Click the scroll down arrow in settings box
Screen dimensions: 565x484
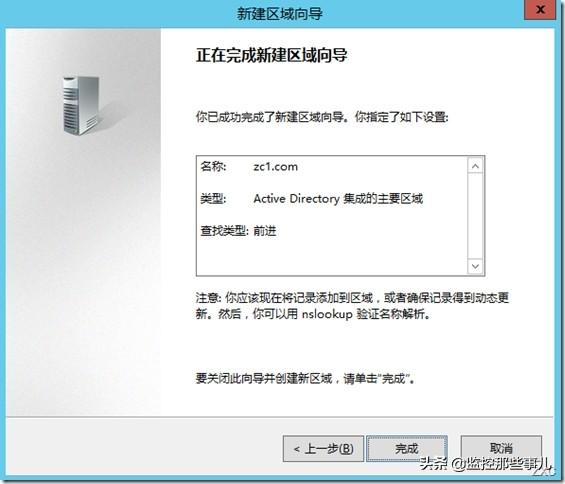[475, 266]
